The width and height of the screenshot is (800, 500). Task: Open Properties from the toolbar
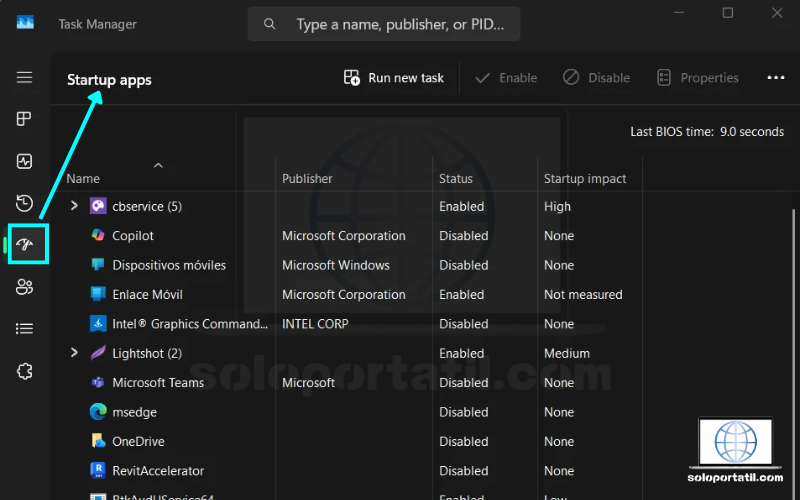point(697,78)
